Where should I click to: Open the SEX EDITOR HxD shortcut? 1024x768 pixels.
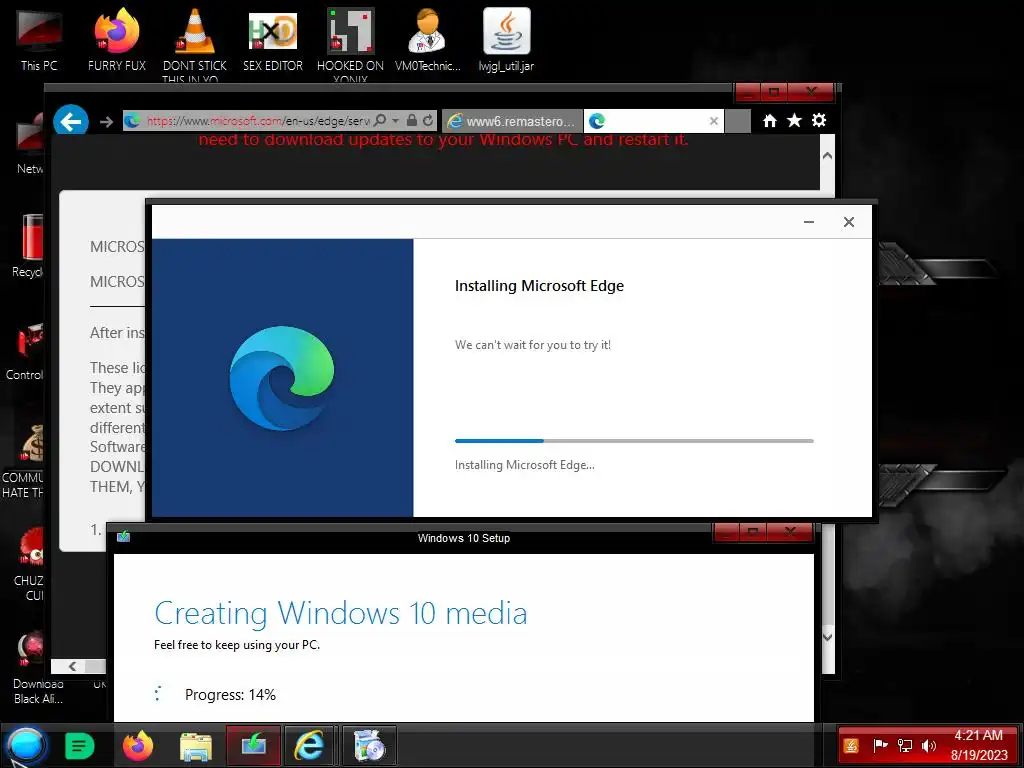(272, 40)
